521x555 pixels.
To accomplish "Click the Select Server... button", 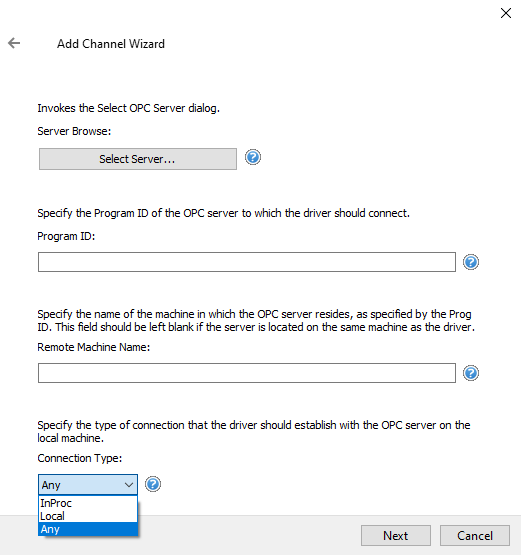I will pyautogui.click(x=138, y=159).
